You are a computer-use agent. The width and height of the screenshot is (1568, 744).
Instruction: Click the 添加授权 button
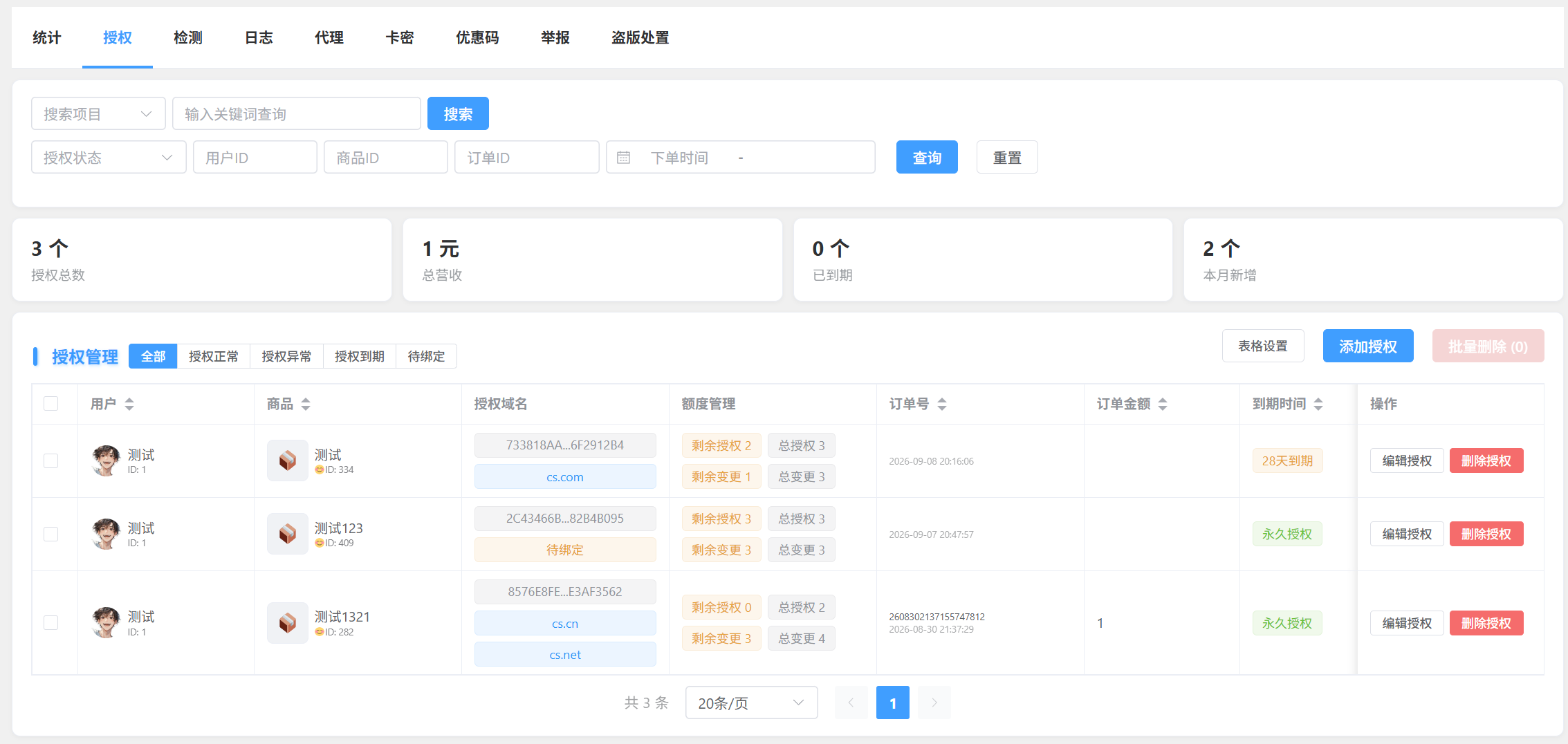1368,346
